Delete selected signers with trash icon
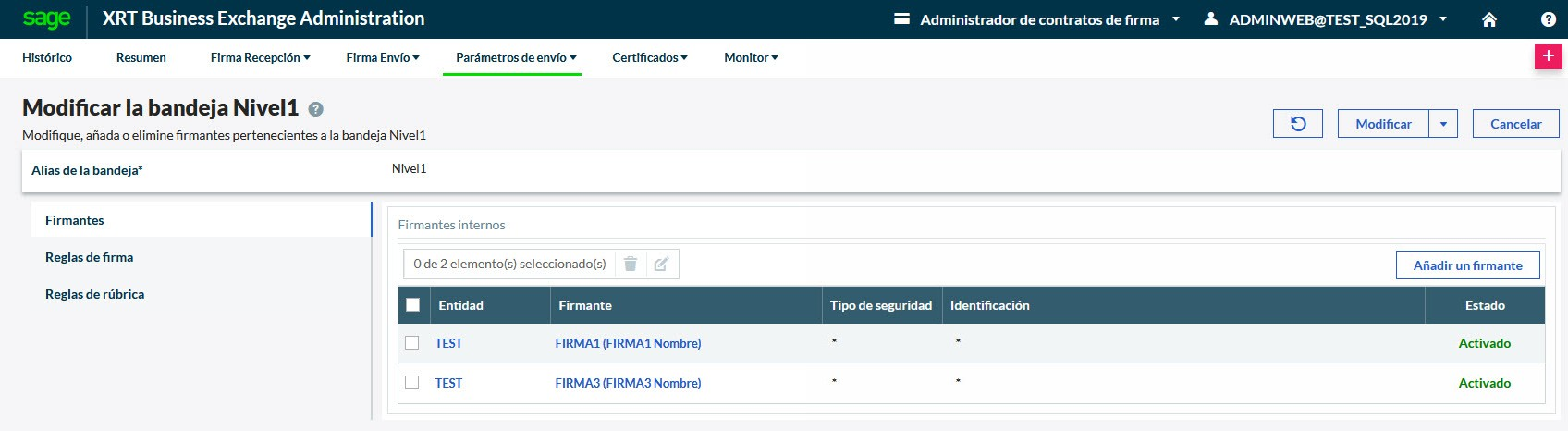The width and height of the screenshot is (1568, 431). (x=631, y=265)
